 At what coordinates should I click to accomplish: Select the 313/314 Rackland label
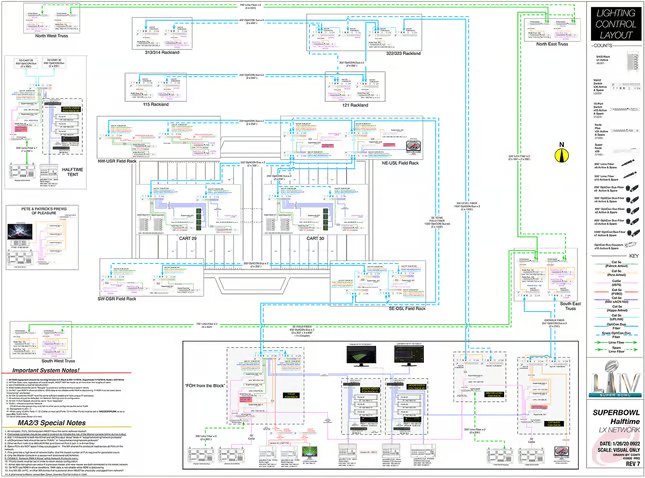(x=162, y=53)
